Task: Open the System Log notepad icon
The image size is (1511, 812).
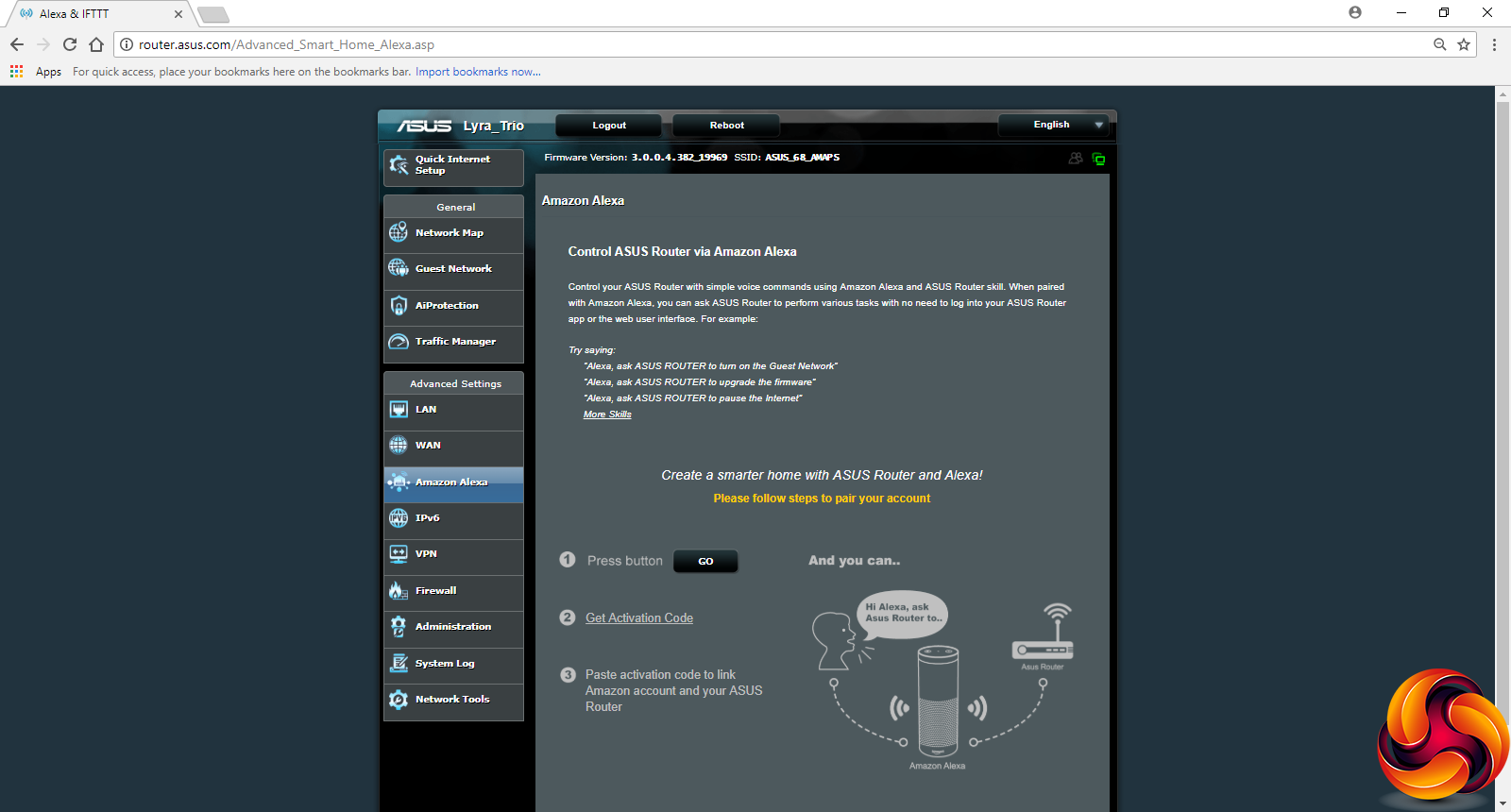Action: click(x=399, y=663)
